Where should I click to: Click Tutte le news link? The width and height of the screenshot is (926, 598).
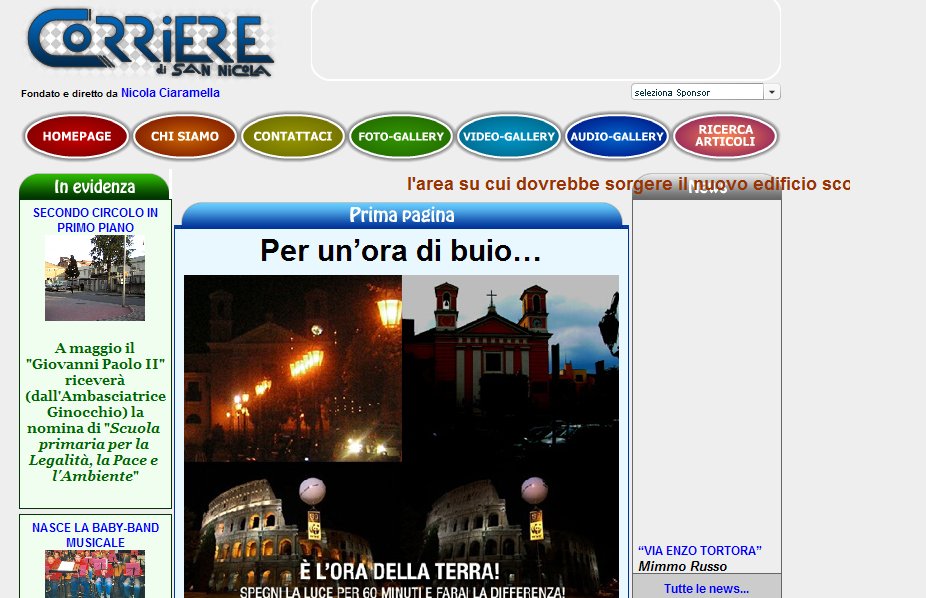point(706,589)
